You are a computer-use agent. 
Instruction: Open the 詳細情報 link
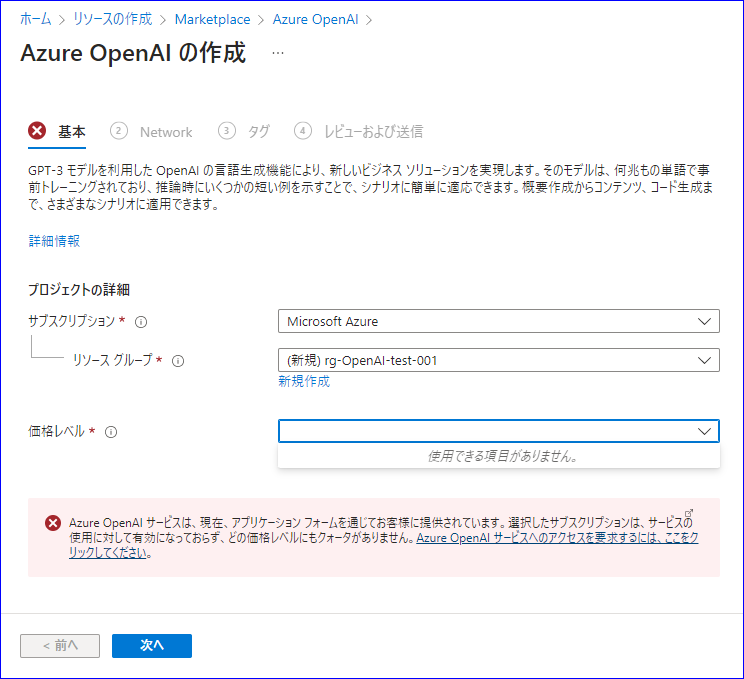54,241
